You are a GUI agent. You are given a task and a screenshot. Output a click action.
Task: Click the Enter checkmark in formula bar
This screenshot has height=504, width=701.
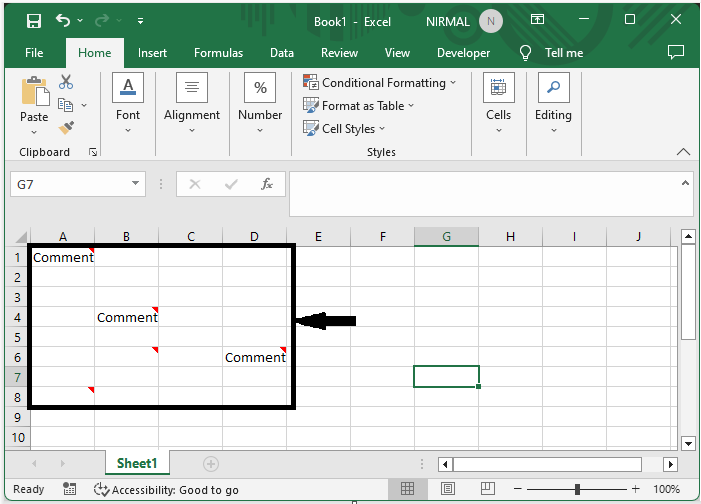point(231,184)
